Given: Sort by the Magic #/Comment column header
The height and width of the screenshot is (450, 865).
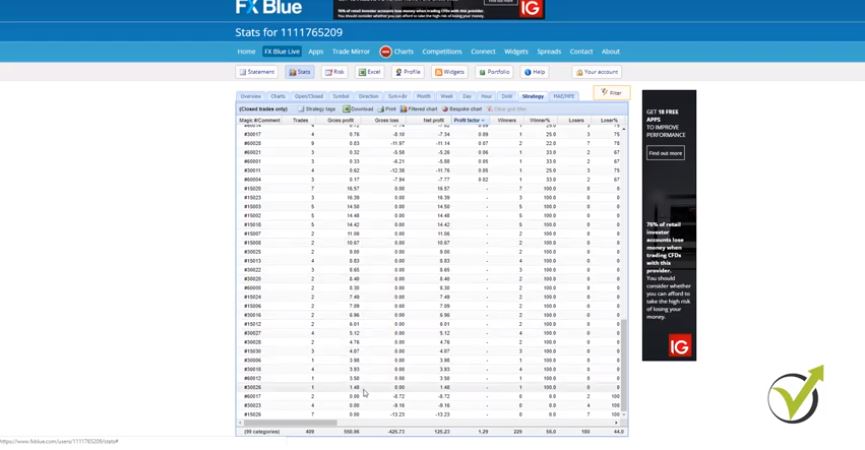Looking at the screenshot, I should [x=259, y=120].
